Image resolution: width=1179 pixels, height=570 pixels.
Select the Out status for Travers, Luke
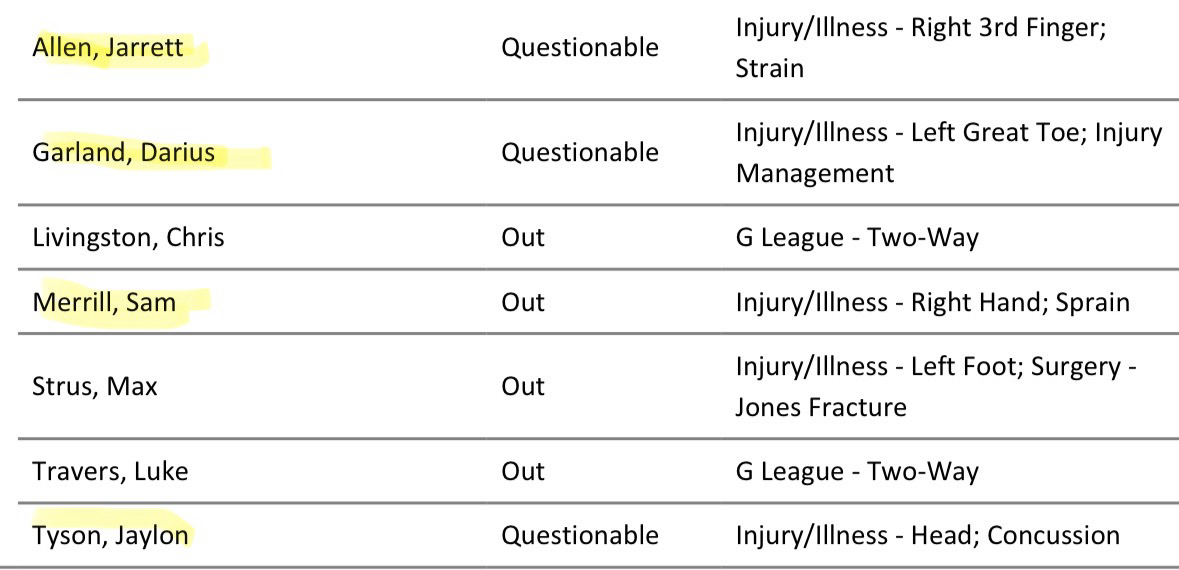click(x=523, y=471)
